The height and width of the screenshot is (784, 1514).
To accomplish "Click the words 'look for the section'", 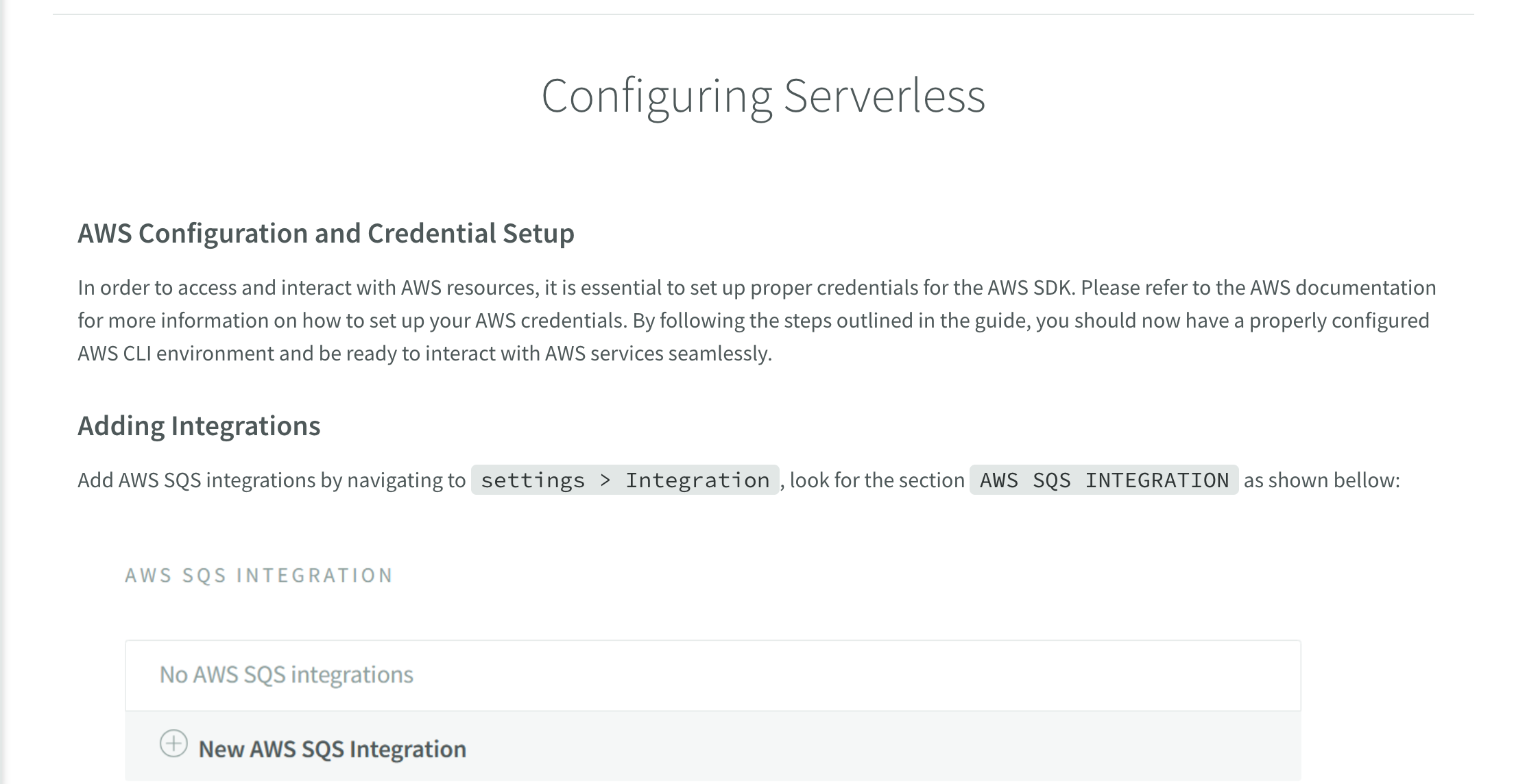I will [877, 480].
